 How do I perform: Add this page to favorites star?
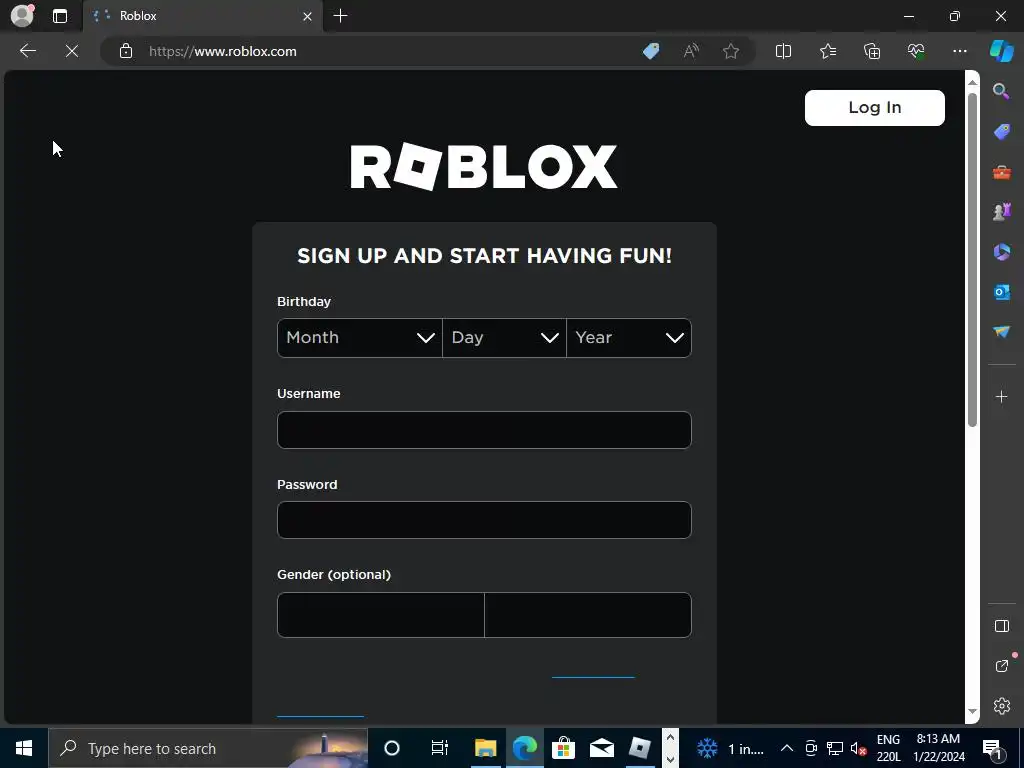point(731,51)
